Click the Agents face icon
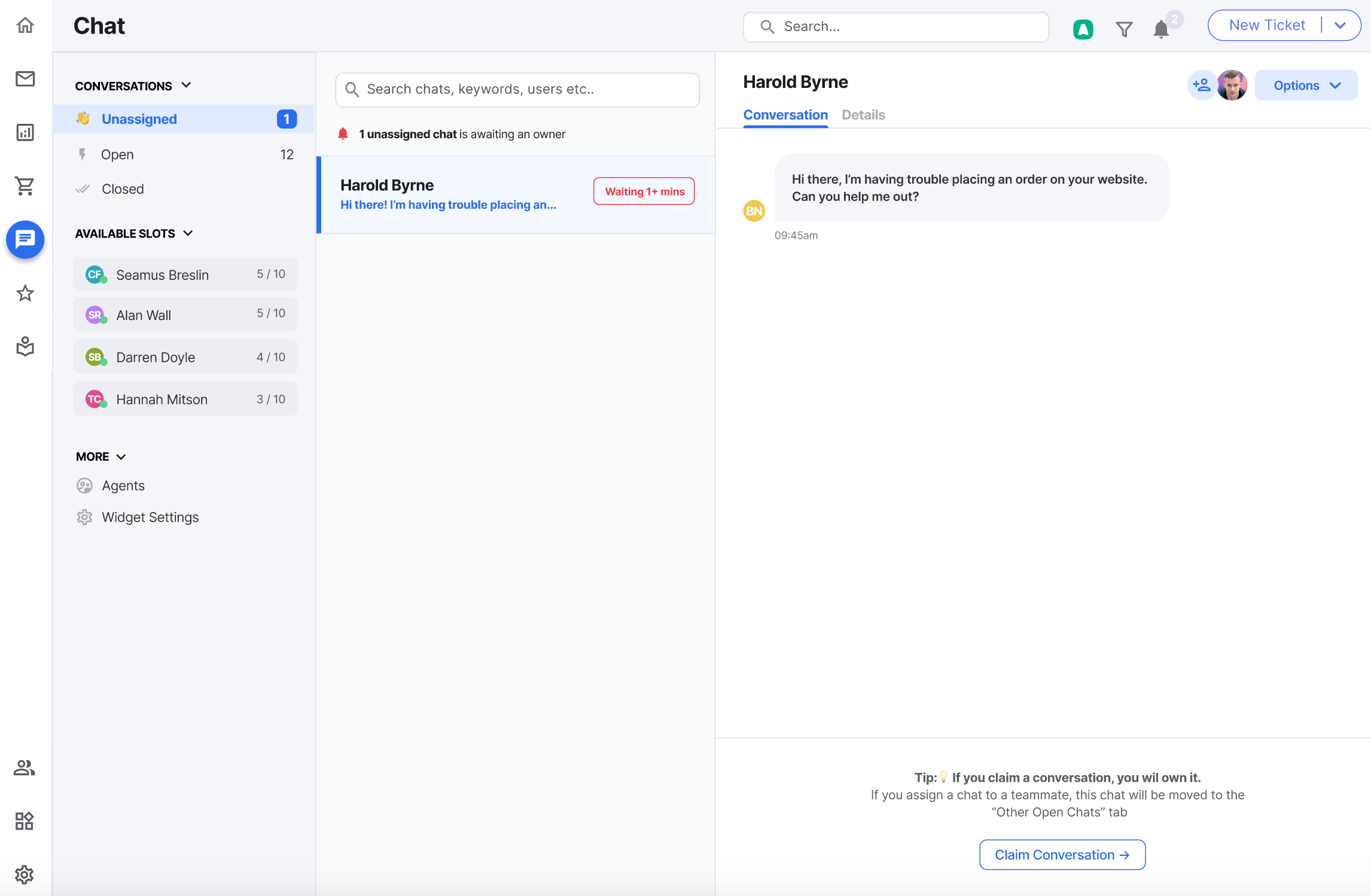 84,486
